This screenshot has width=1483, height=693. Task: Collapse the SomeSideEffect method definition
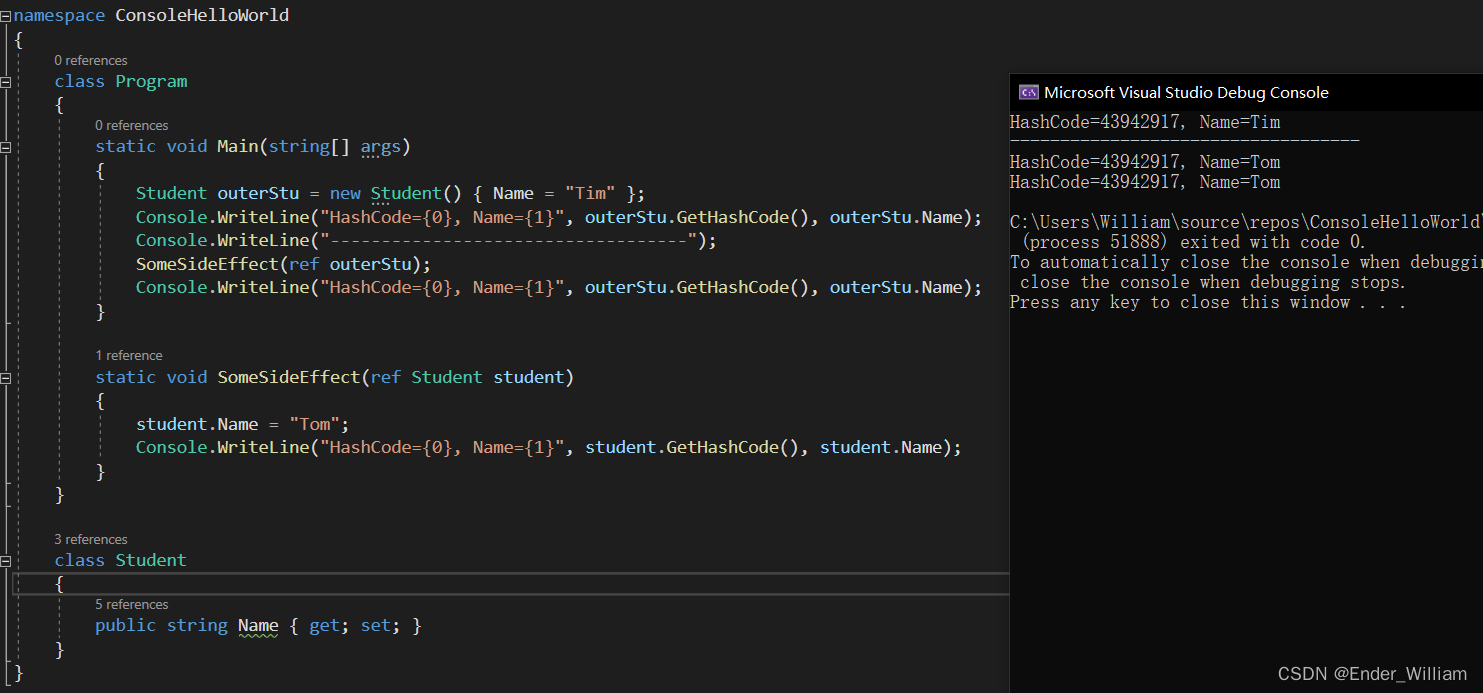click(x=6, y=378)
